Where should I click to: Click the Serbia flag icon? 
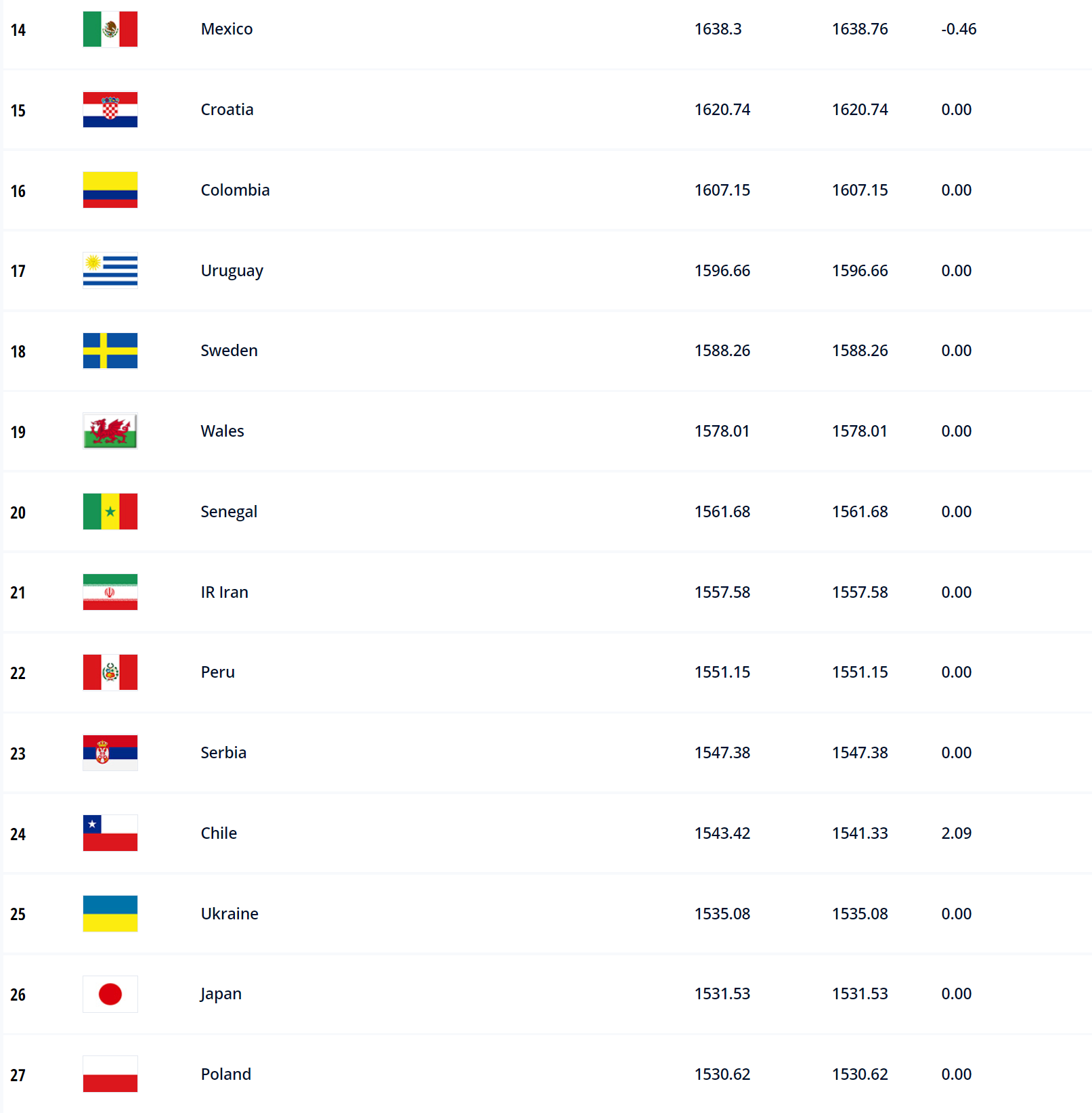click(110, 753)
